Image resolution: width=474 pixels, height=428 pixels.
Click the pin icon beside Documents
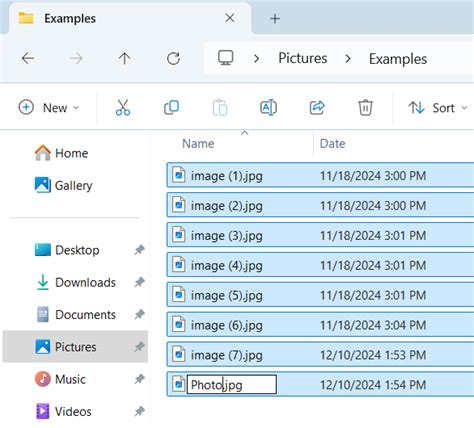click(140, 314)
